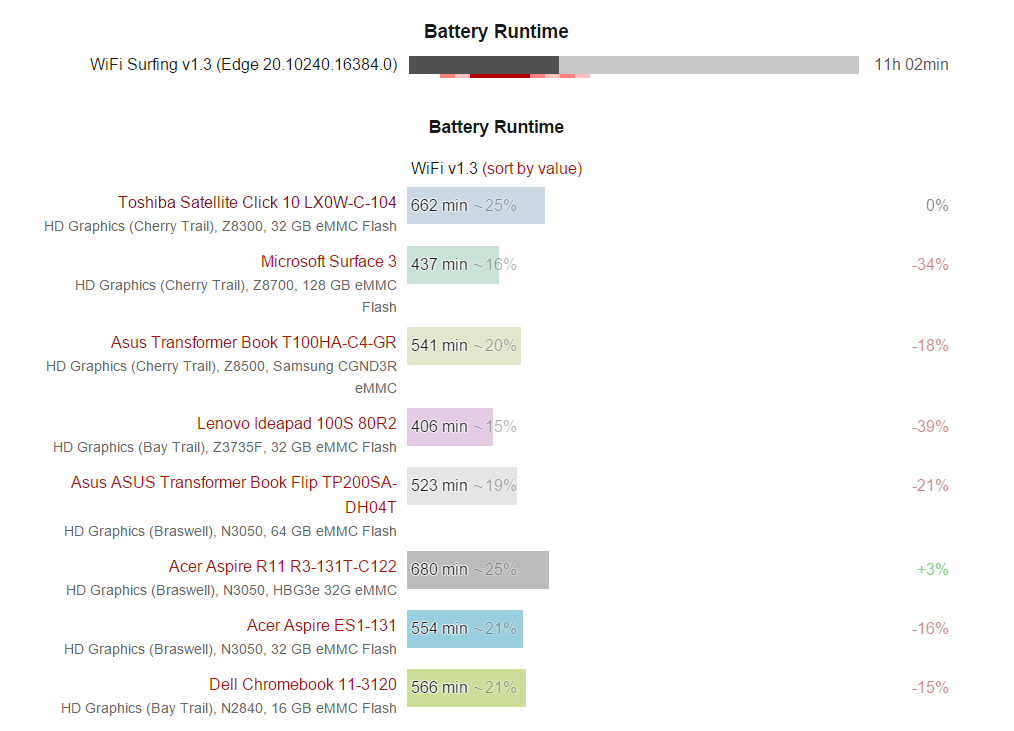The width and height of the screenshot is (1014, 731).
Task: Open the Microsoft Surface 3 link
Action: [x=329, y=261]
